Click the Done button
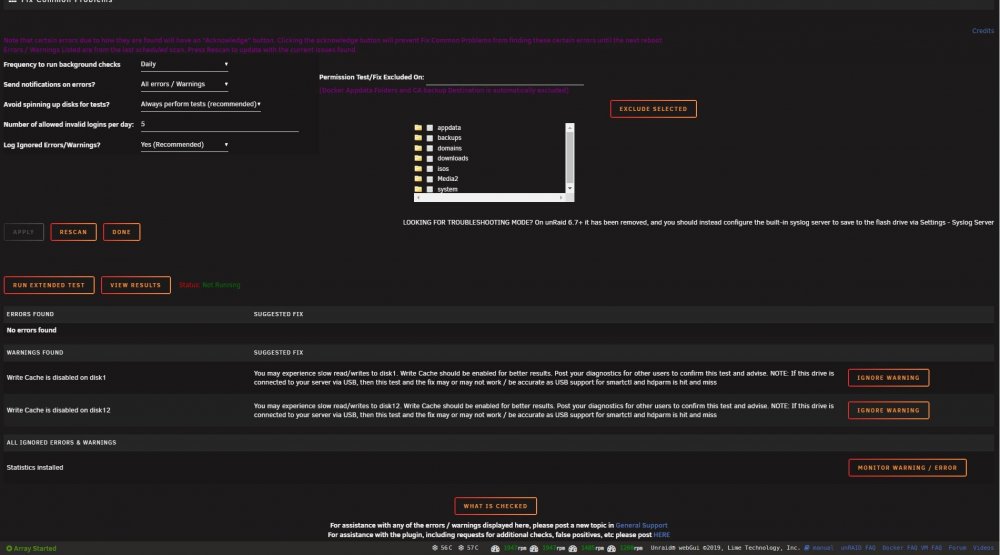Image resolution: width=1000 pixels, height=555 pixels. point(121,232)
